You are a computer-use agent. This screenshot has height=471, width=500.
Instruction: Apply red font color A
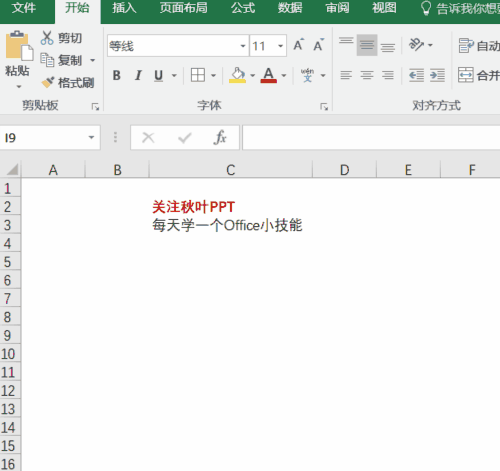[x=269, y=75]
